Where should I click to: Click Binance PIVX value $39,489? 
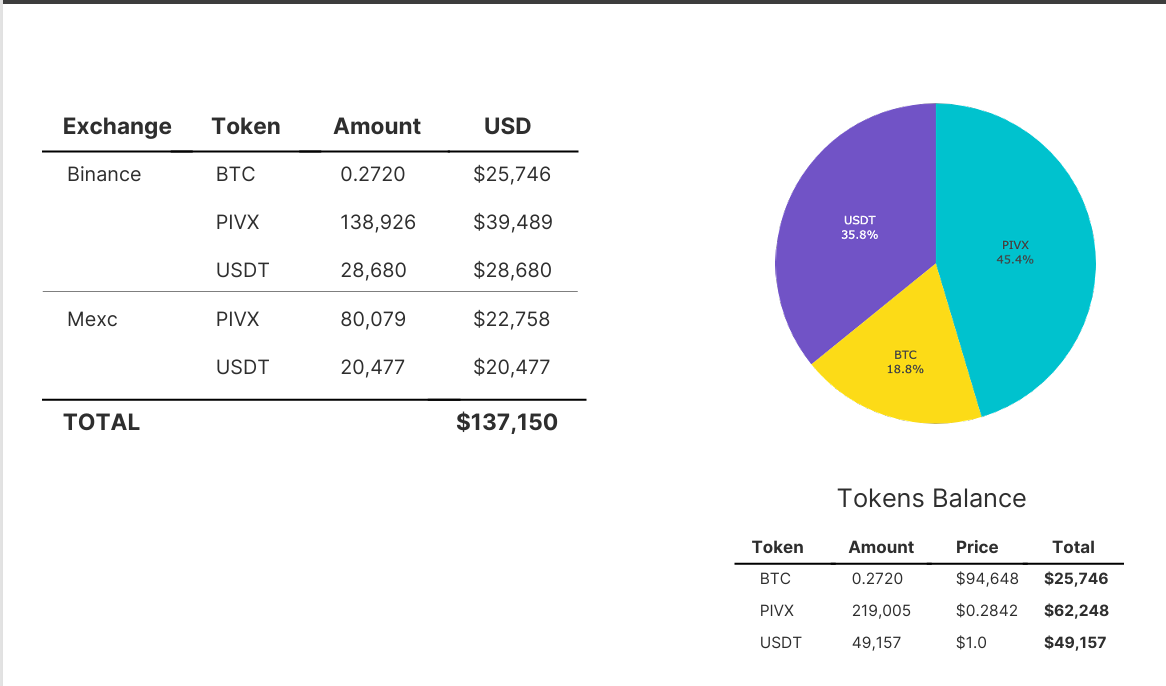coord(512,222)
